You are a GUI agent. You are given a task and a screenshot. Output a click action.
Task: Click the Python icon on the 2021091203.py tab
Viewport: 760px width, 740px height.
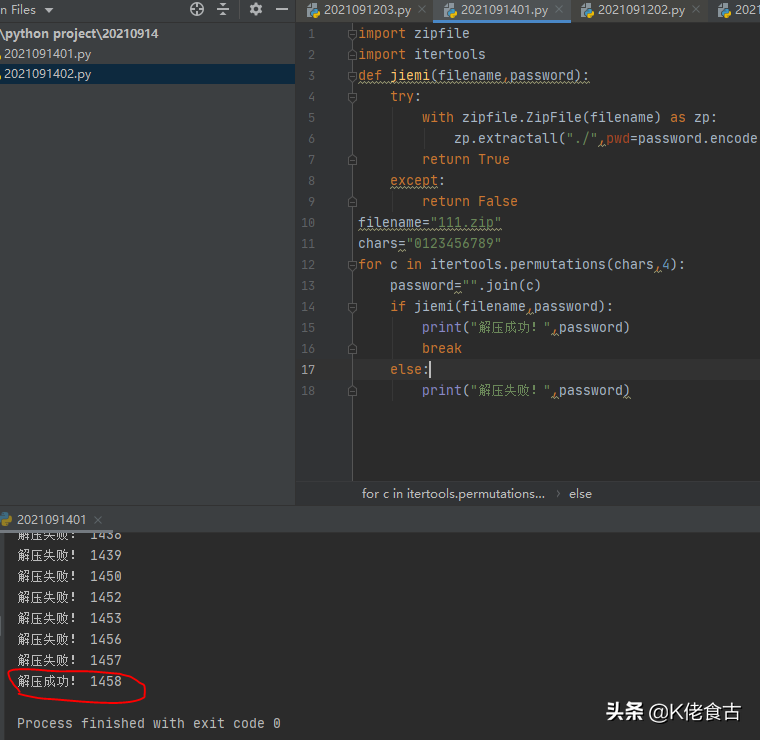coord(312,11)
